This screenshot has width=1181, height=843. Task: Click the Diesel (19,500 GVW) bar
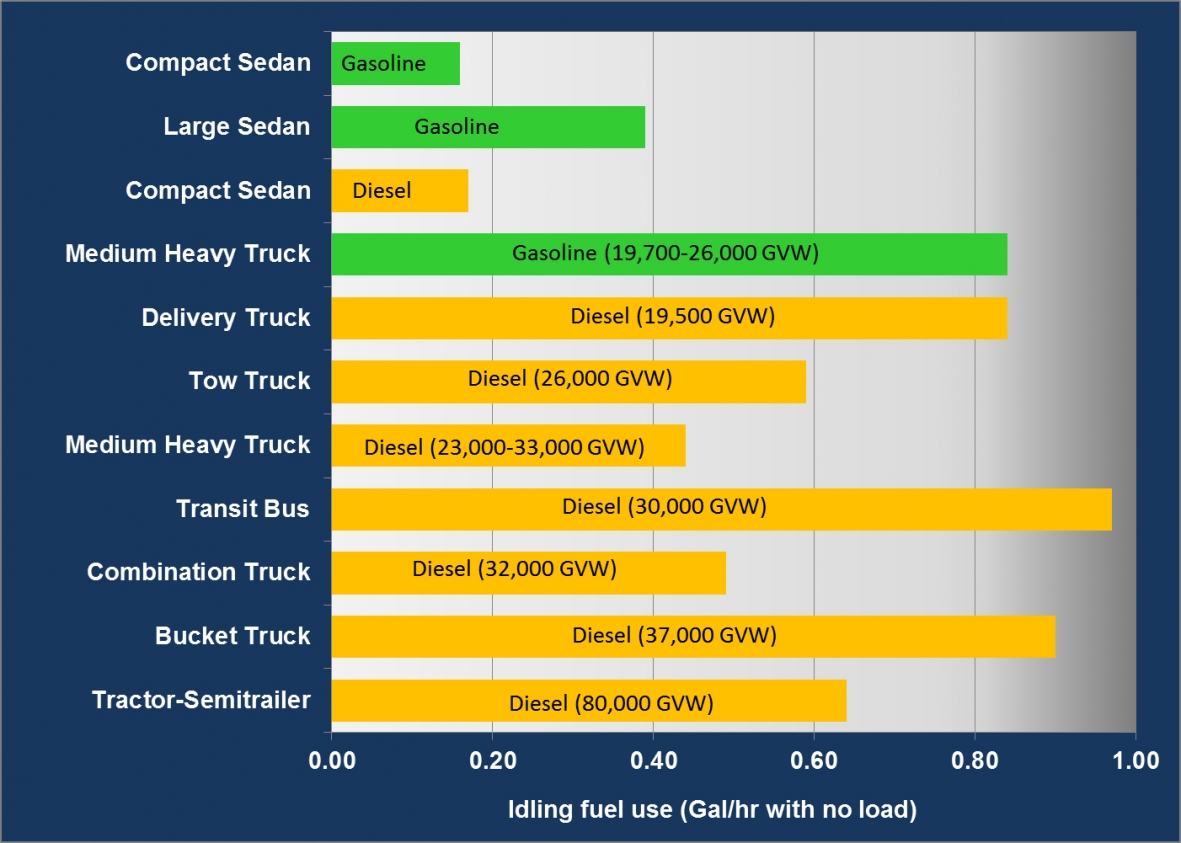coord(668,318)
